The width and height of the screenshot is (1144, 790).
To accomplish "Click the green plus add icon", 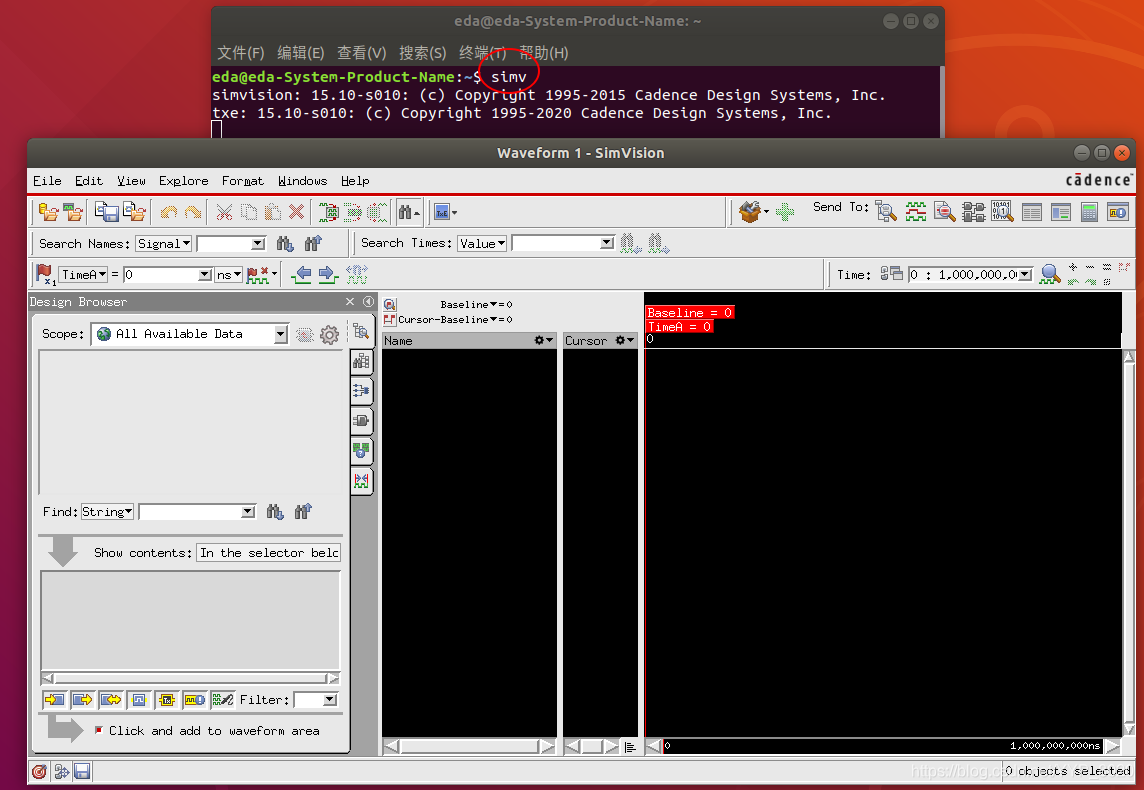I will pyautogui.click(x=785, y=212).
